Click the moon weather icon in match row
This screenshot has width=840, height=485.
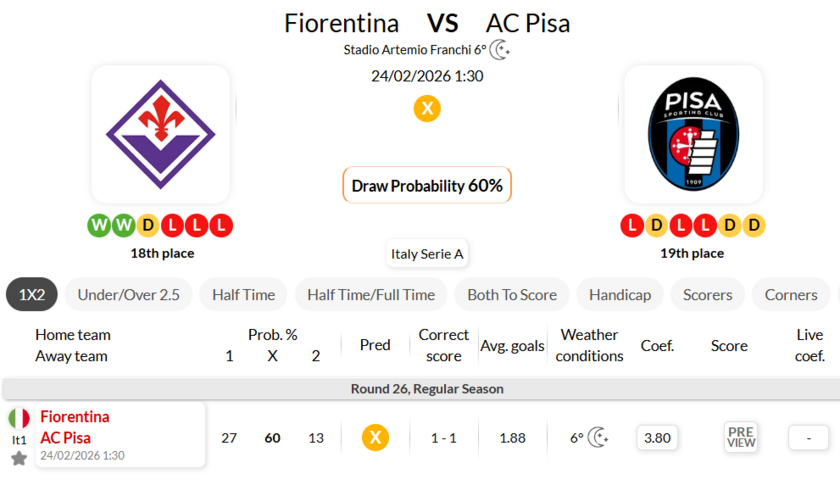tap(598, 437)
